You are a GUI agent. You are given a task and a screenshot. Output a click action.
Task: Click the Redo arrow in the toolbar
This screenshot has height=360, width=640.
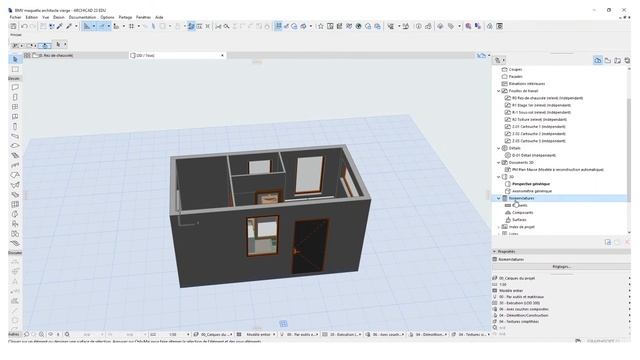[x=33, y=26]
